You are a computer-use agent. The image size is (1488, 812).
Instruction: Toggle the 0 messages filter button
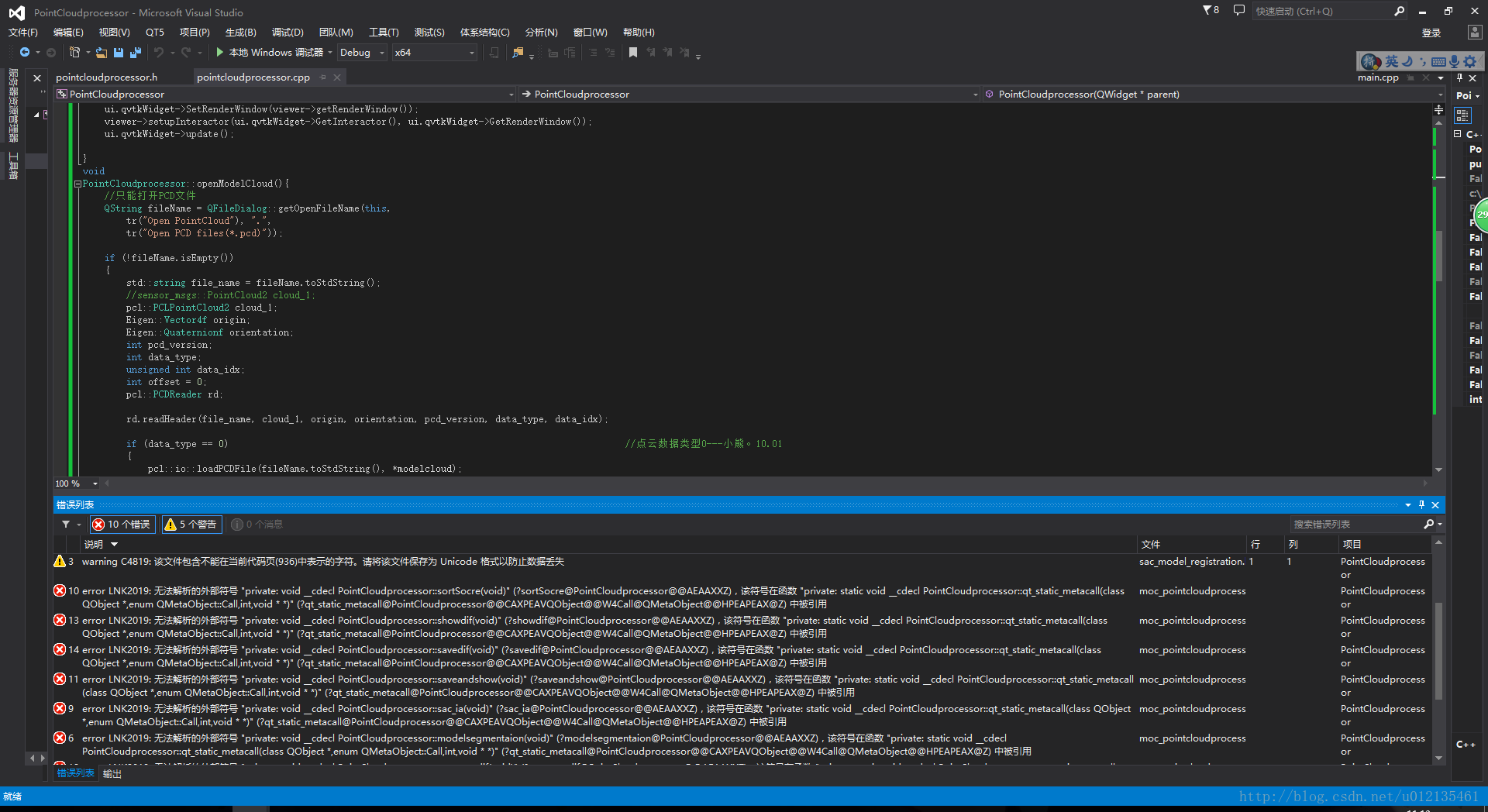pyautogui.click(x=257, y=525)
